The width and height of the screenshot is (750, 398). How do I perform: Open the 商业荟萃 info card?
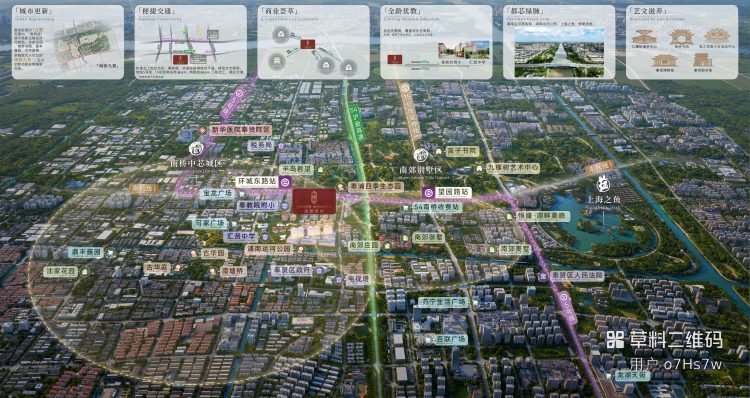[314, 42]
